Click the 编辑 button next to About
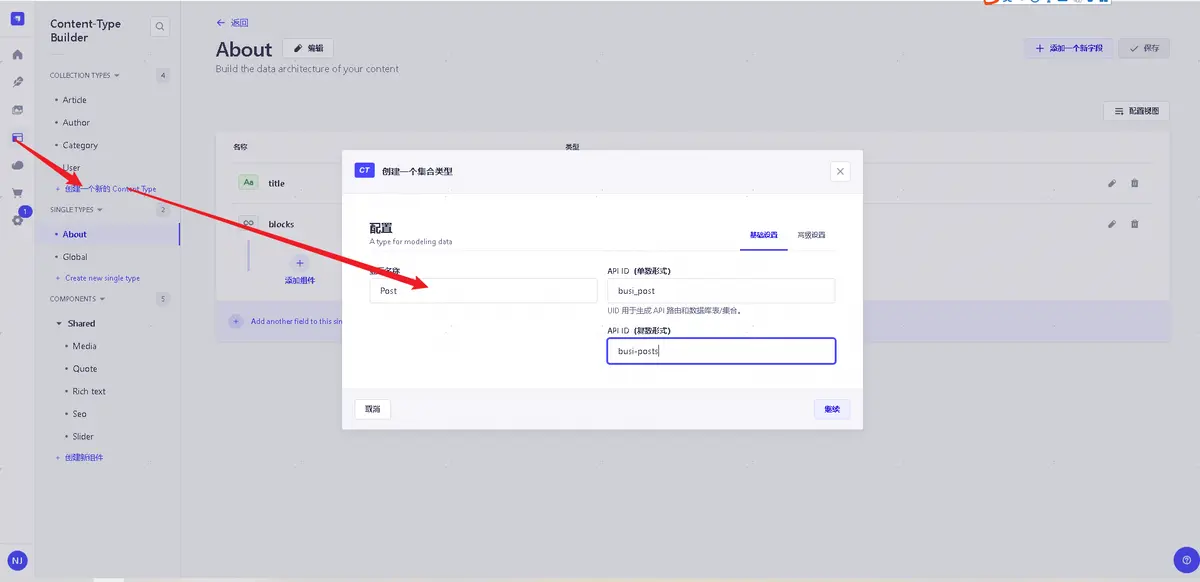Screen dimensions: 1200x582 pos(308,48)
